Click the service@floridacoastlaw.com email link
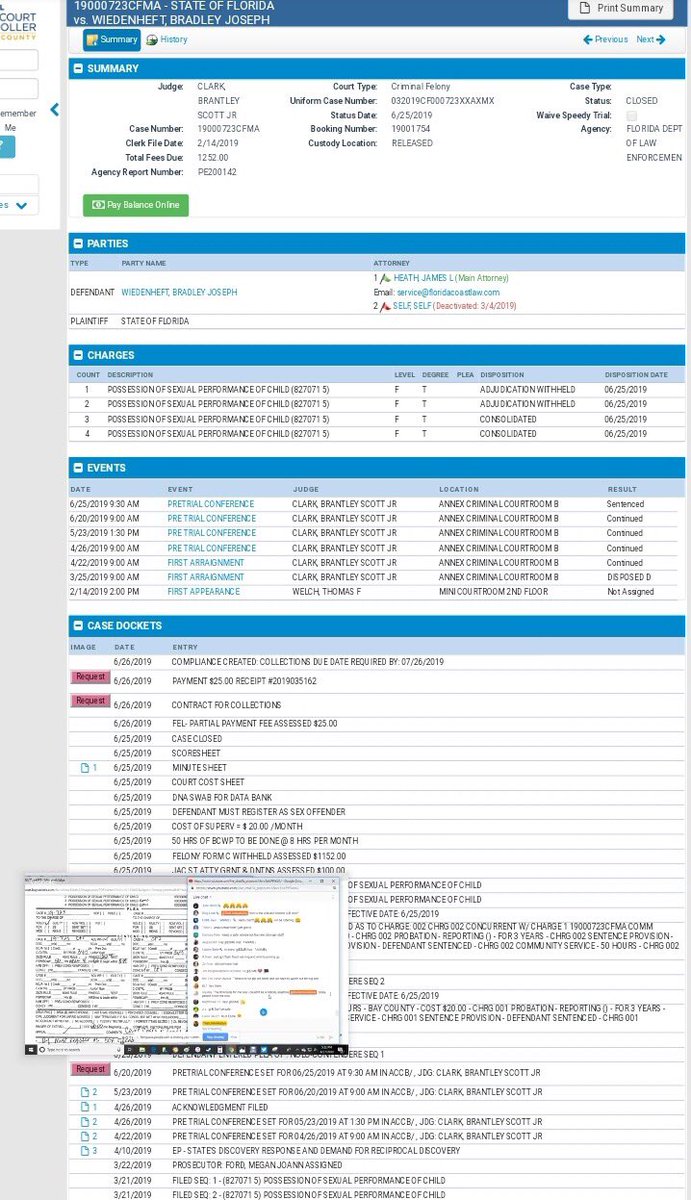Image resolution: width=691 pixels, height=1200 pixels. (x=450, y=293)
